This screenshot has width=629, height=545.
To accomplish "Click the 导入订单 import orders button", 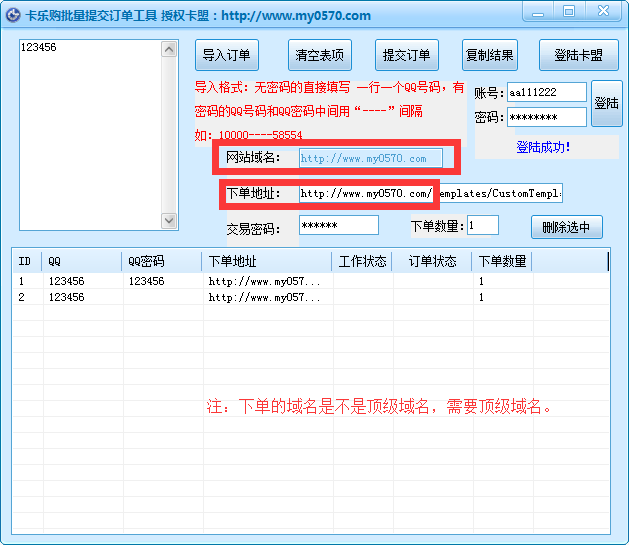I will coord(226,55).
